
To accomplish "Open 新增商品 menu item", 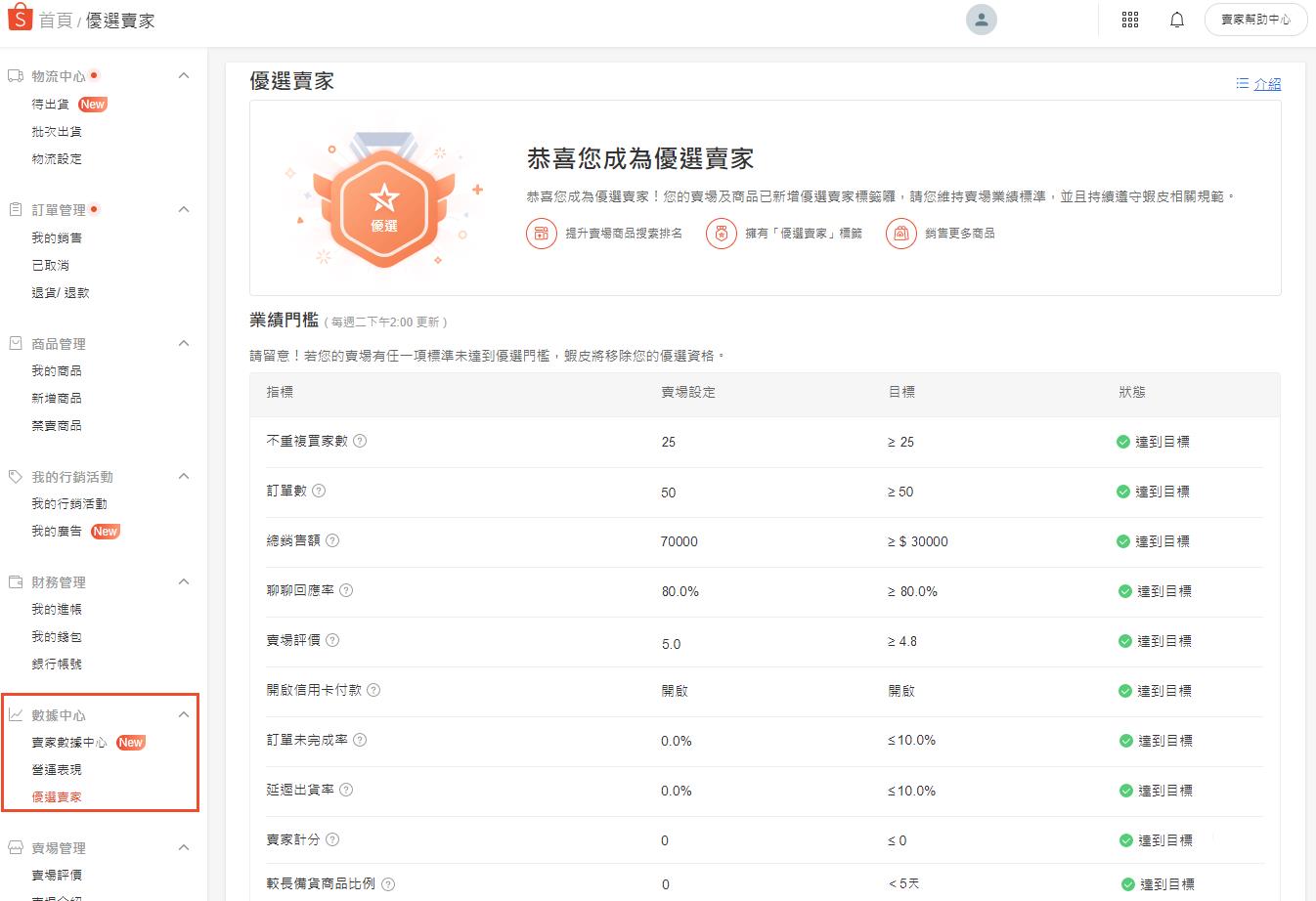I will point(57,399).
